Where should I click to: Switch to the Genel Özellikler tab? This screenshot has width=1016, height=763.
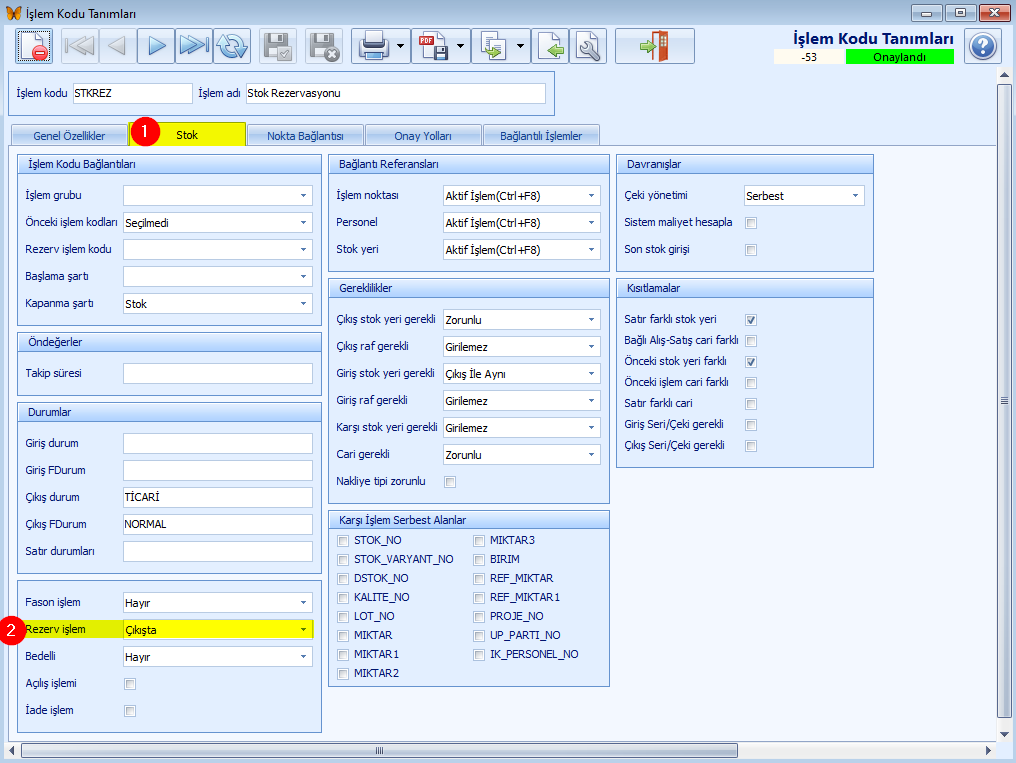point(69,136)
